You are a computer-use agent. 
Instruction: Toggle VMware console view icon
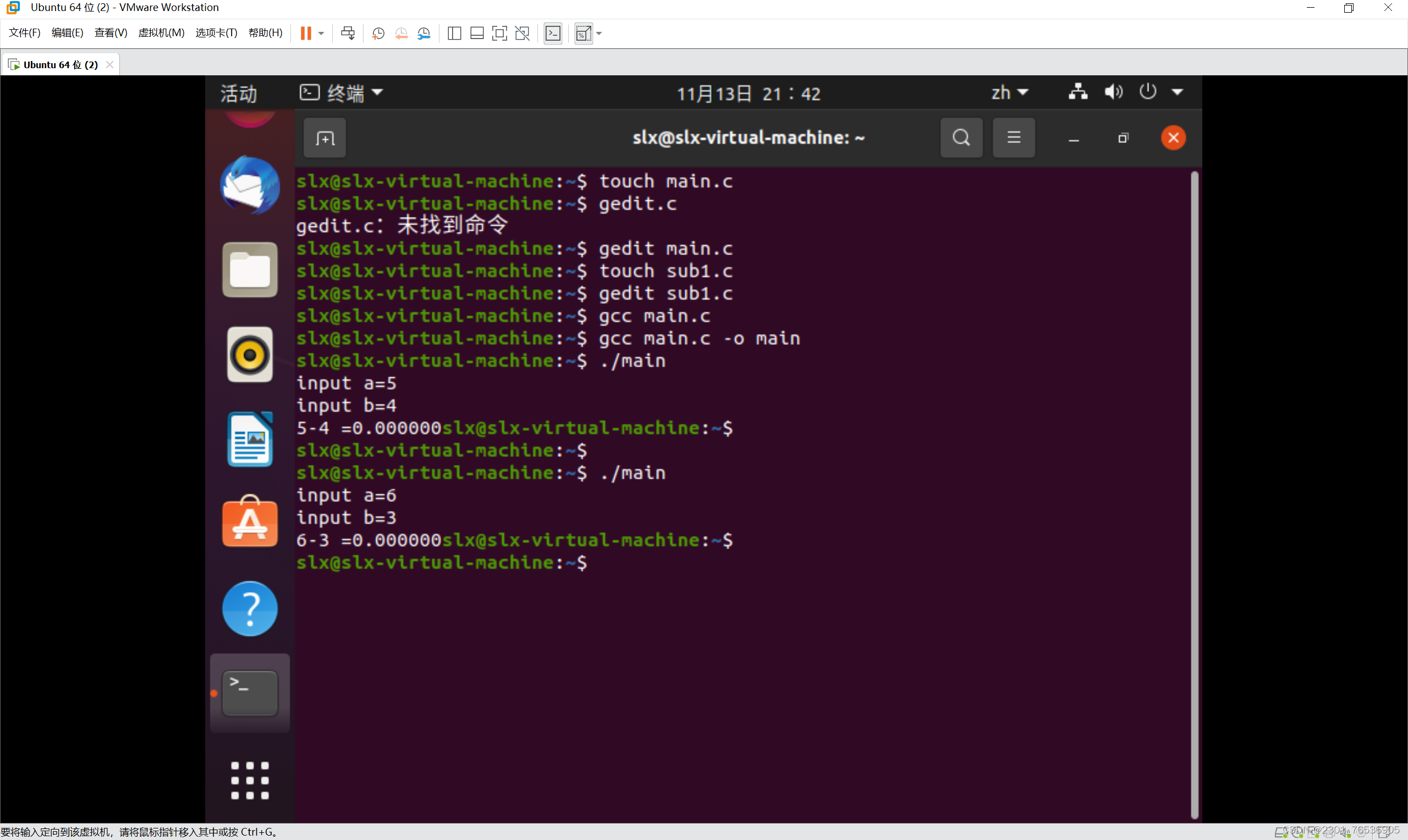point(553,34)
